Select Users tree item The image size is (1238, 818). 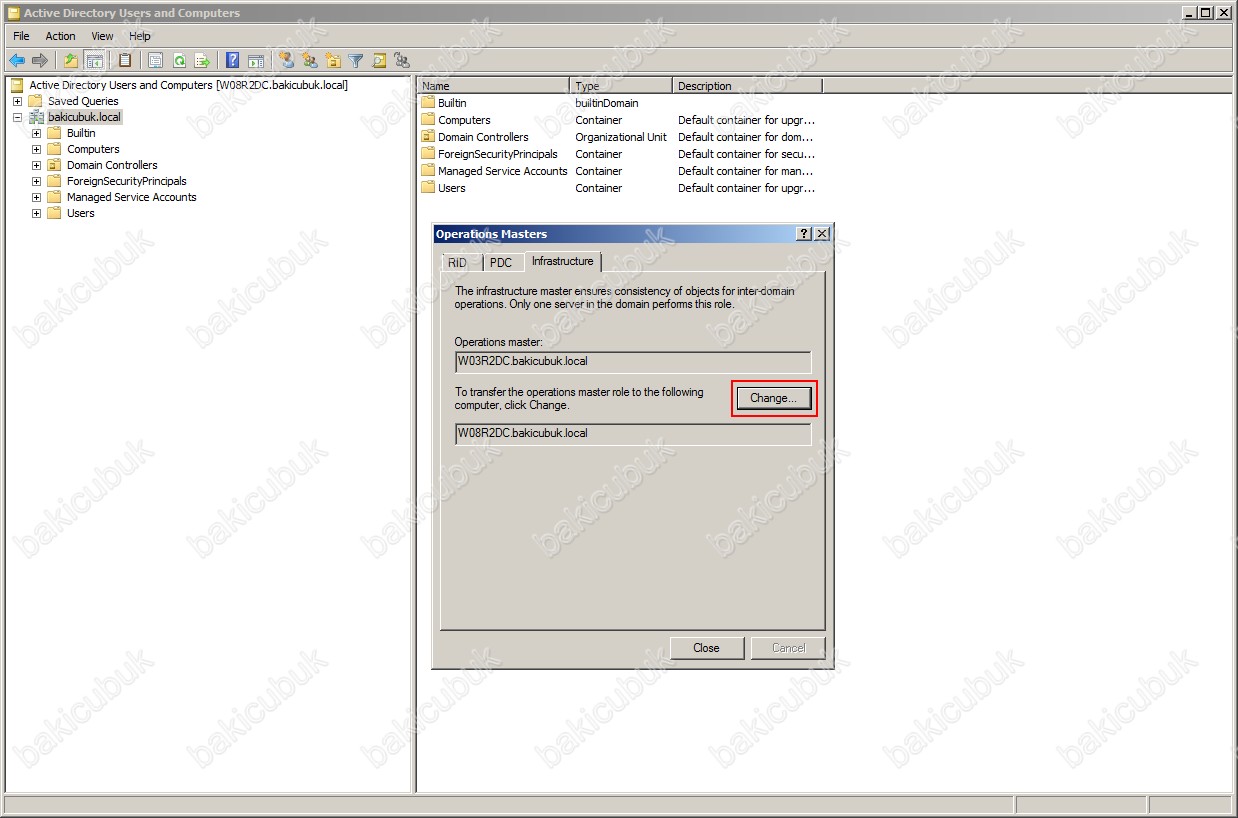point(80,213)
